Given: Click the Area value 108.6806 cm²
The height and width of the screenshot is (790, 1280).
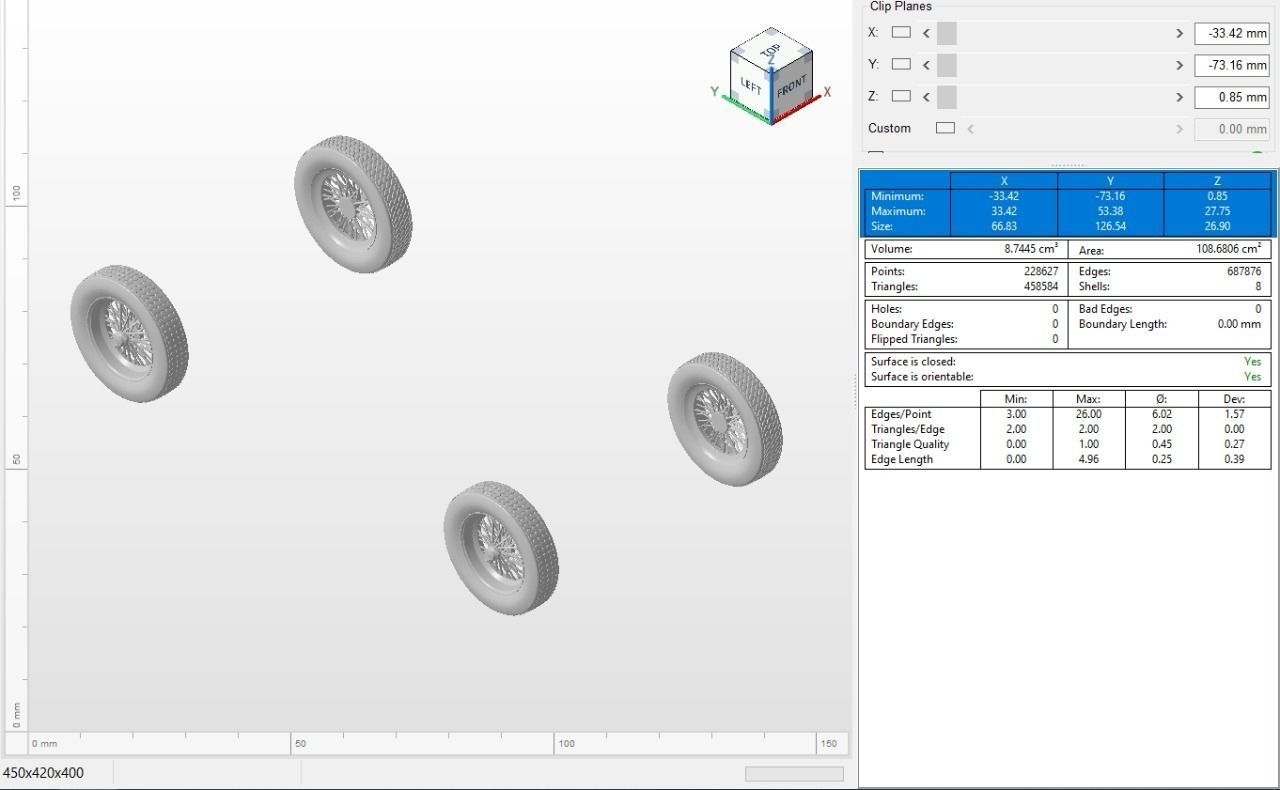Looking at the screenshot, I should click(x=1228, y=249).
